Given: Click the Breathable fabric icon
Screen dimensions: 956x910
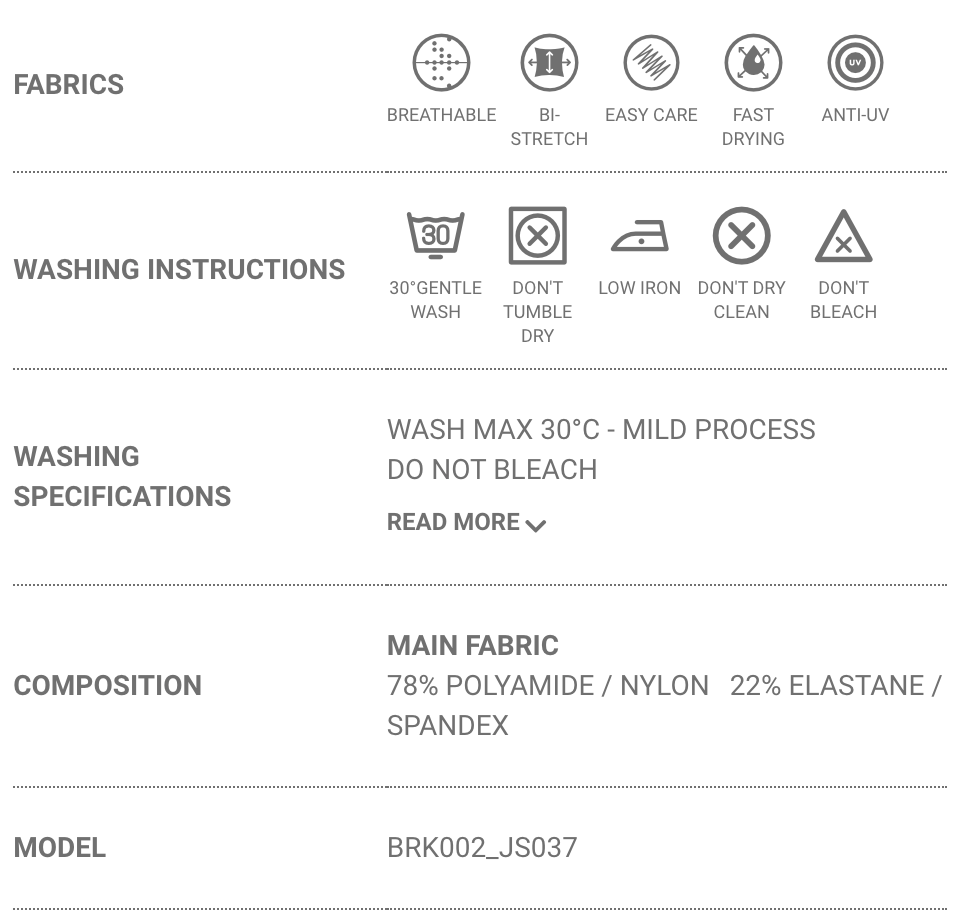Looking at the screenshot, I should [x=441, y=62].
